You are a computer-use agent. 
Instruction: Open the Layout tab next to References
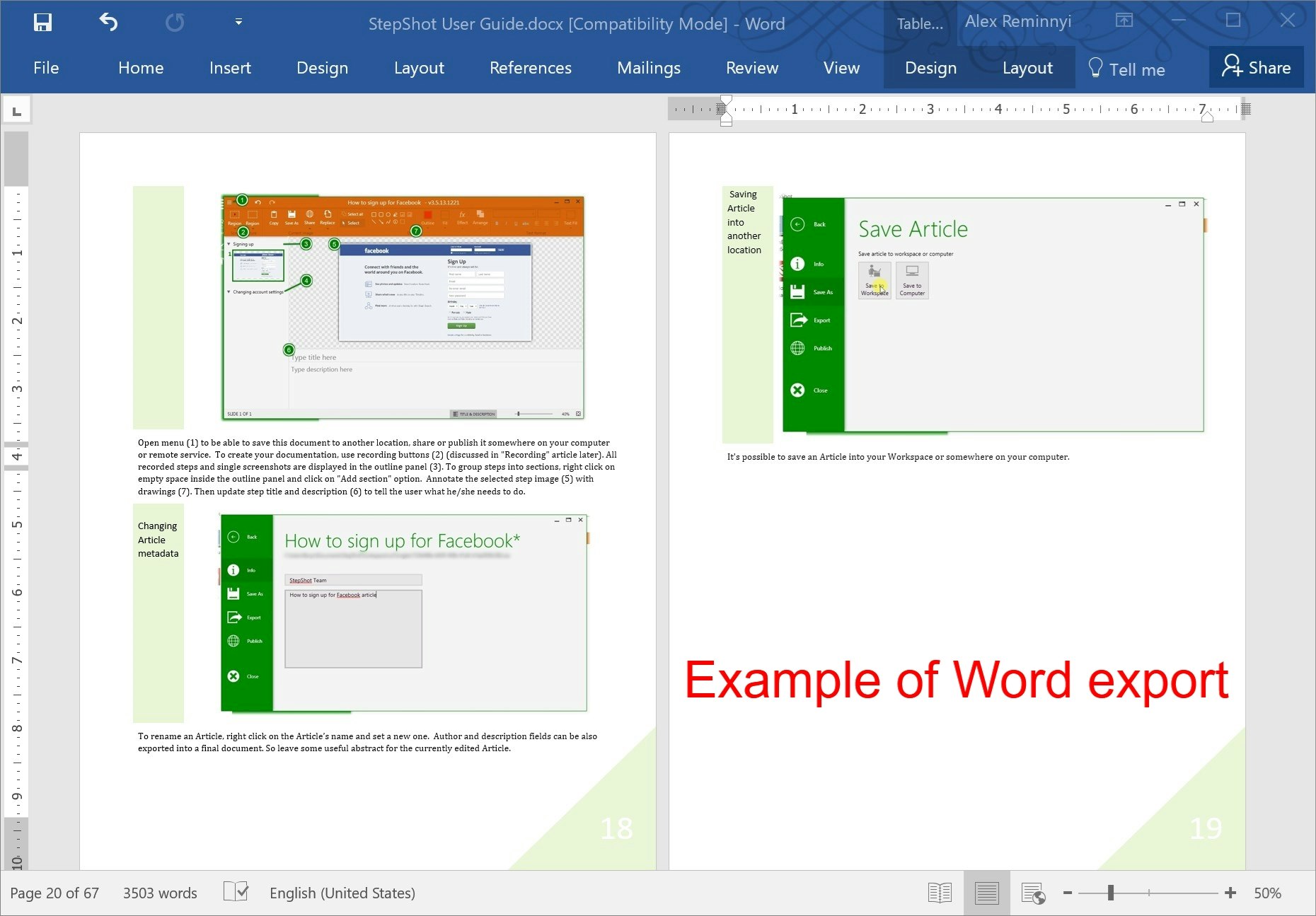419,68
